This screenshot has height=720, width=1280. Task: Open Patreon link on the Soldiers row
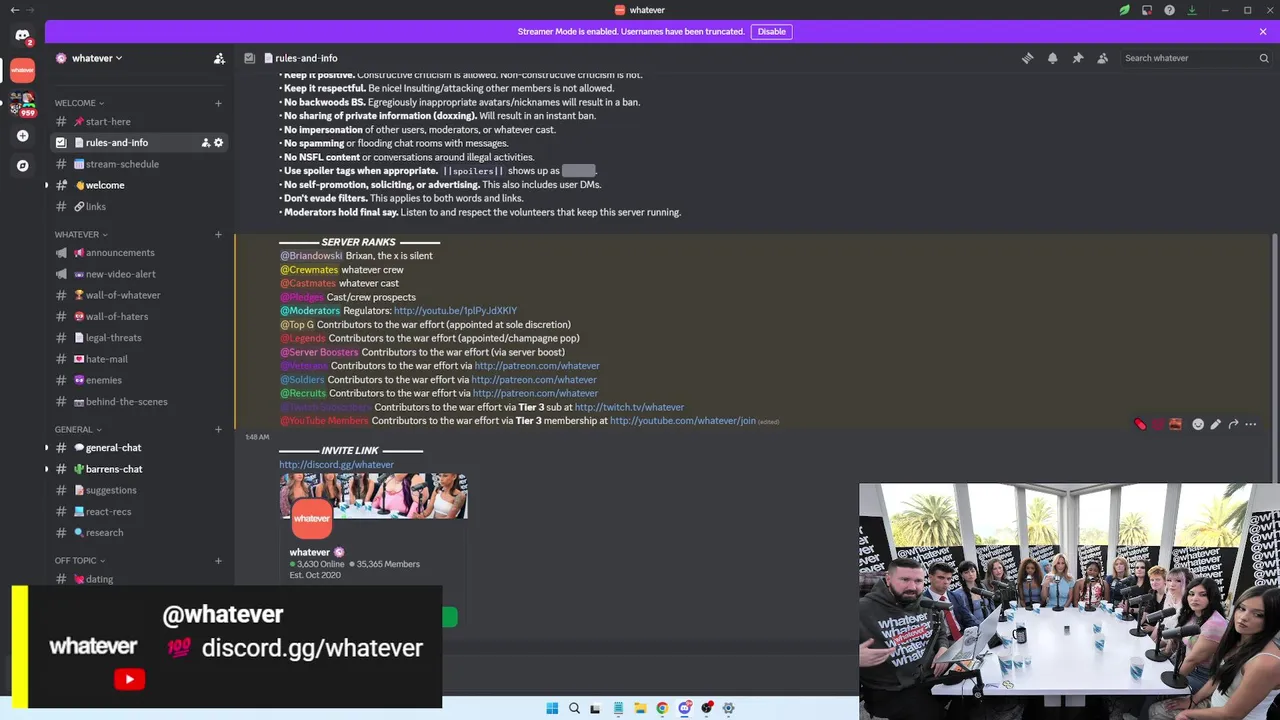[534, 380]
